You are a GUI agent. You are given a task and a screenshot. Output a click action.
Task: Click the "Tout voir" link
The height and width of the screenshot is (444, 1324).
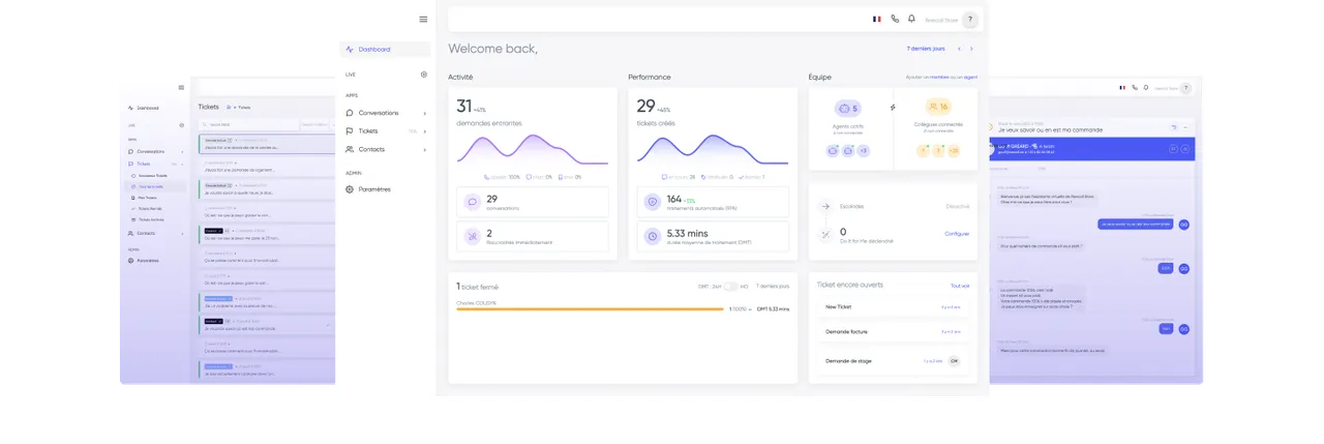coord(960,286)
